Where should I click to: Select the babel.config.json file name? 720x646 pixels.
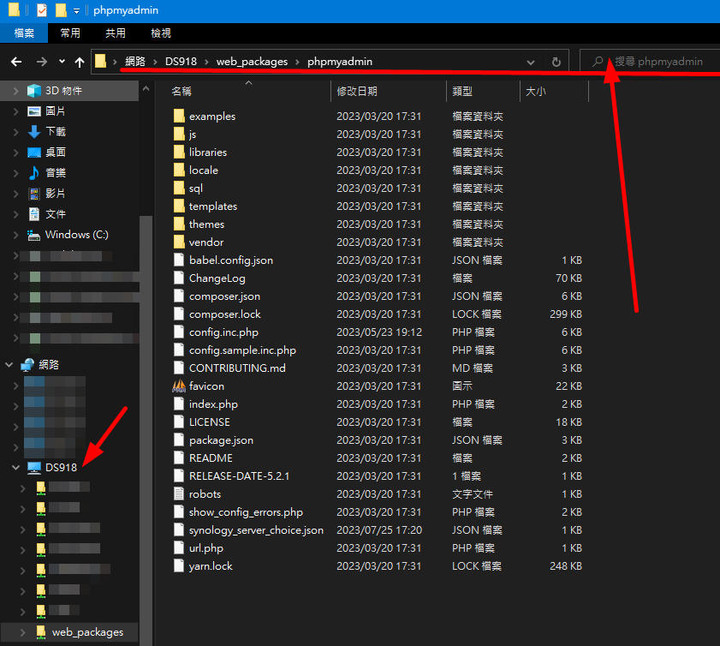point(231,260)
